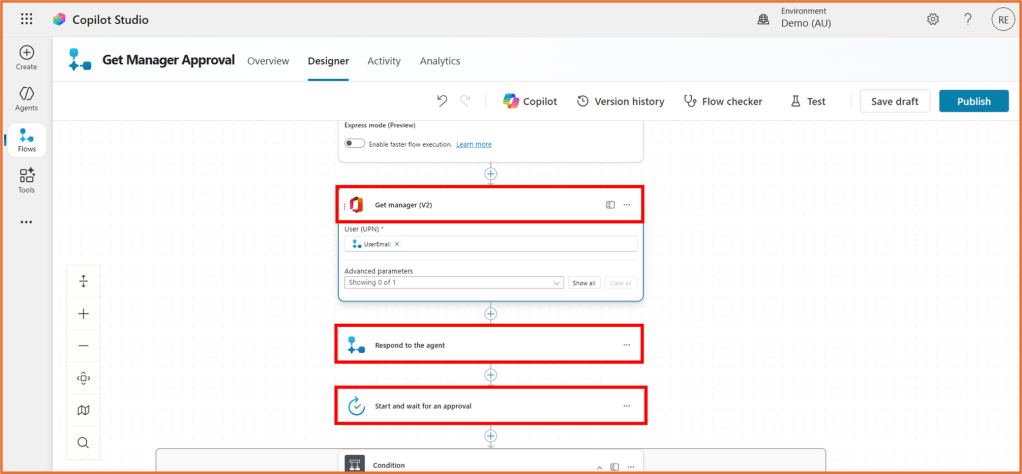Insert step below Get manager (V2)
The height and width of the screenshot is (474, 1022).
(x=491, y=314)
